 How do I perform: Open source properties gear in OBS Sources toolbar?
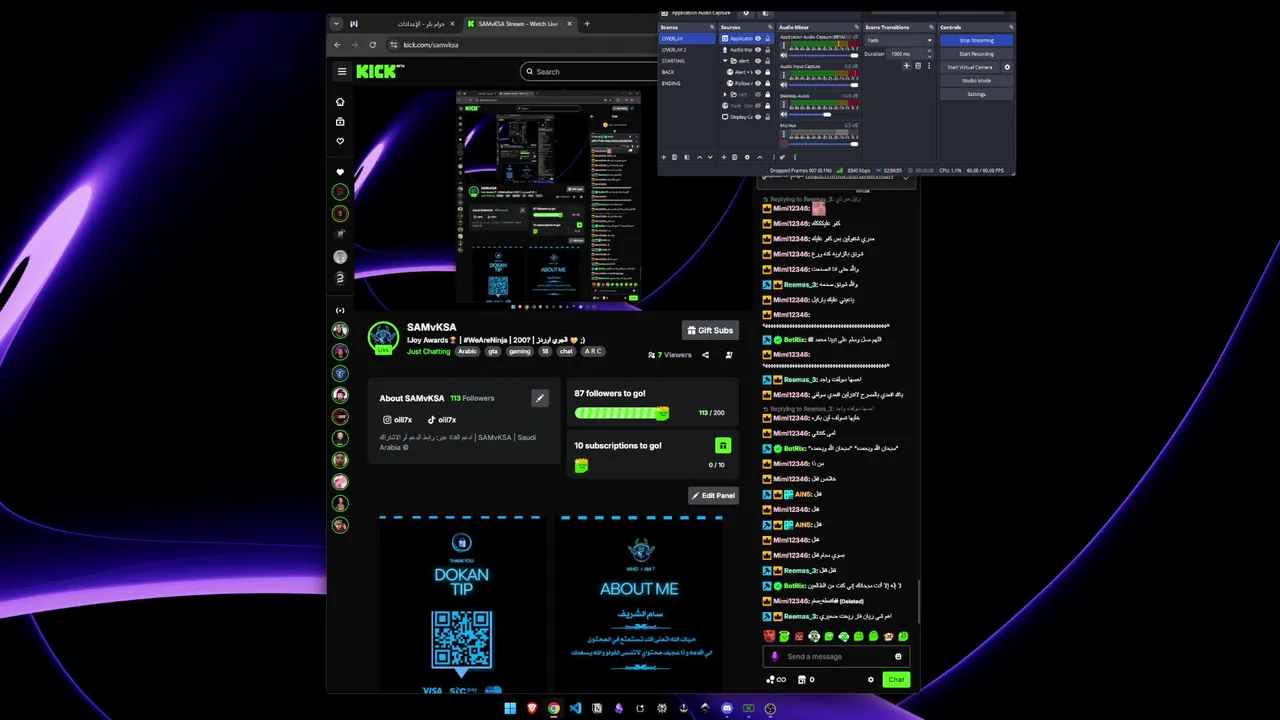[x=747, y=157]
